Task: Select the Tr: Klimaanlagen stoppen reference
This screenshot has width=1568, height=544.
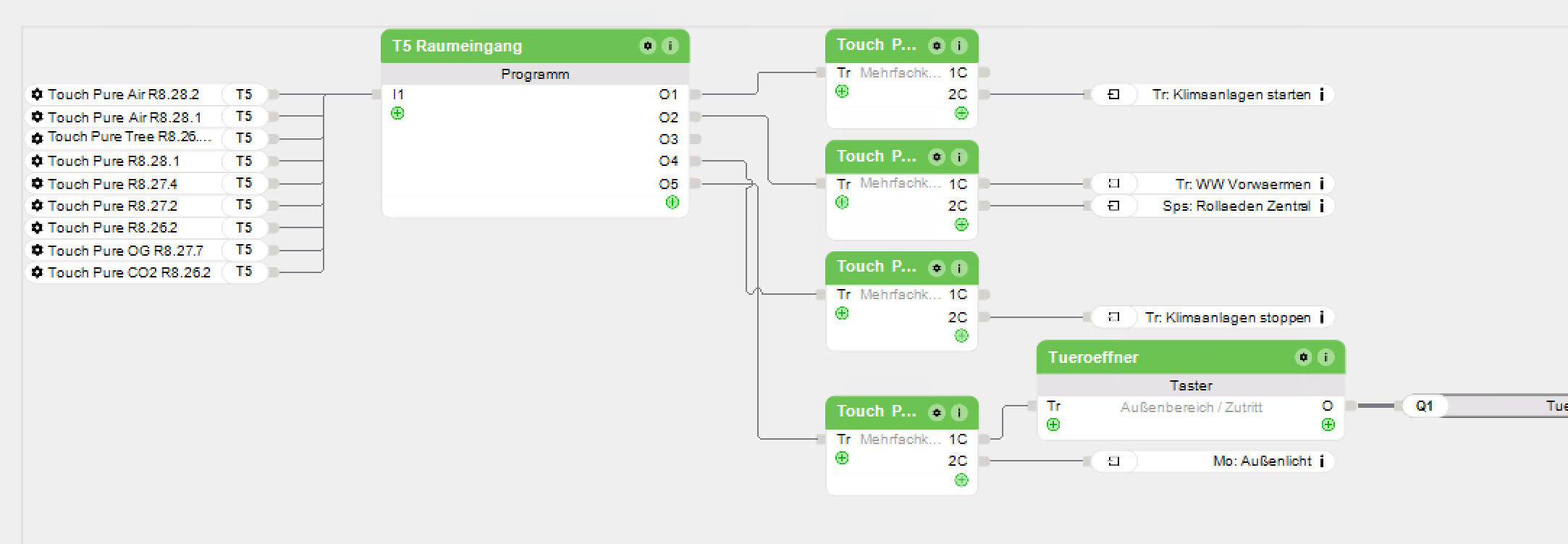Action: [x=1227, y=317]
